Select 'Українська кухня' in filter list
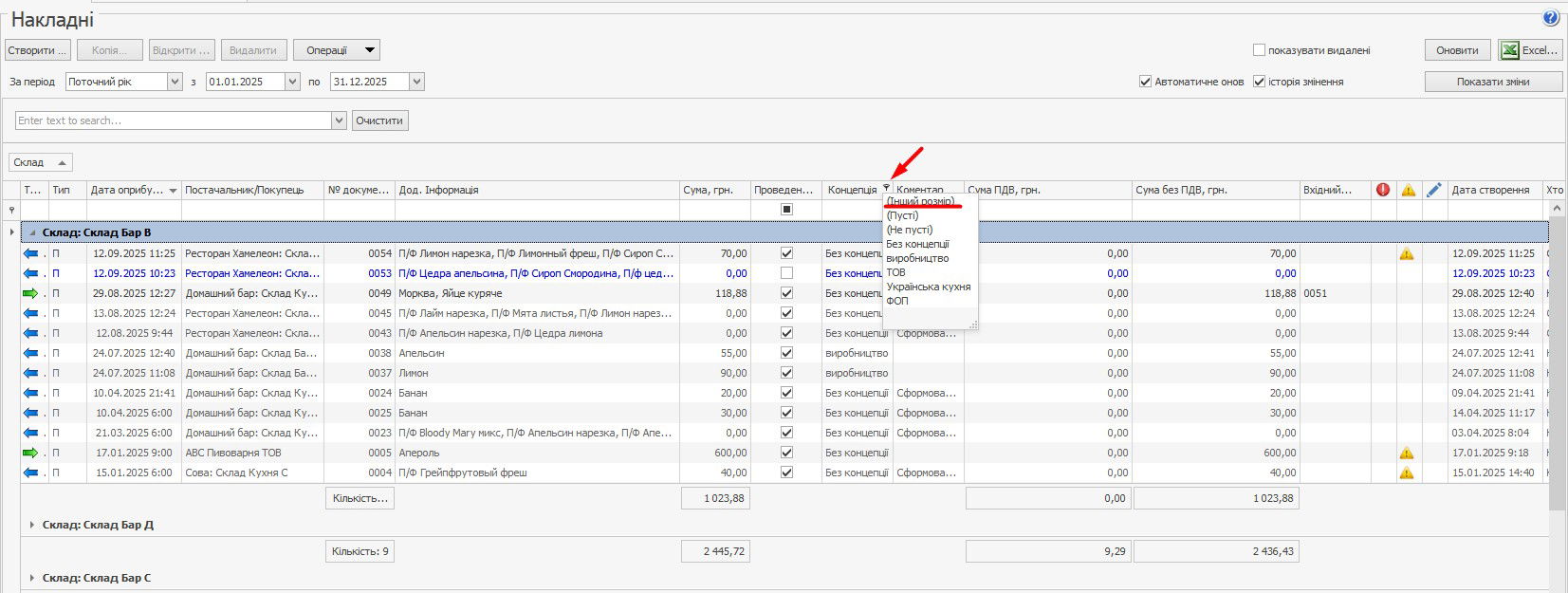 928,287
